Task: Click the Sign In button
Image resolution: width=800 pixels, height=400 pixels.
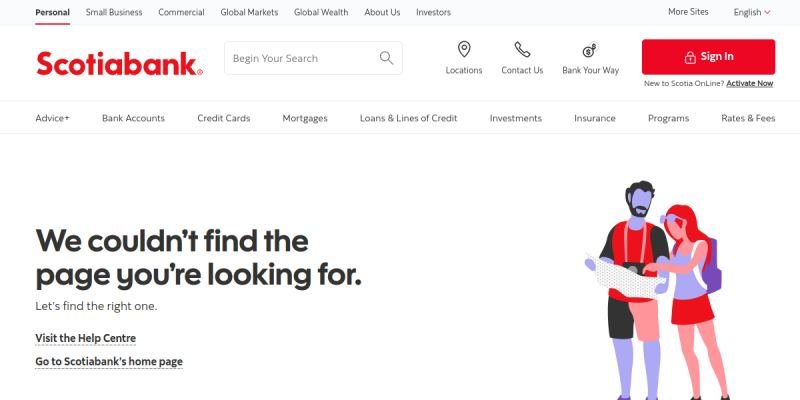Action: (x=708, y=57)
